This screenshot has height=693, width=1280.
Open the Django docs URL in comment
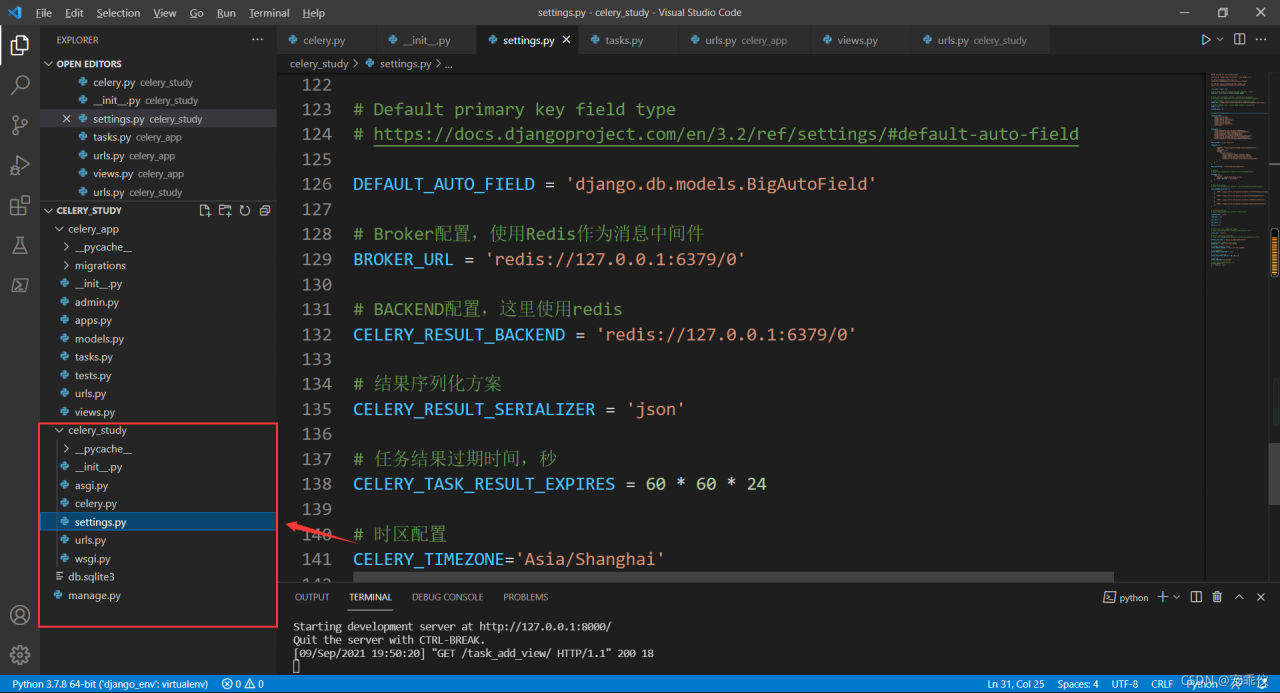click(x=725, y=134)
